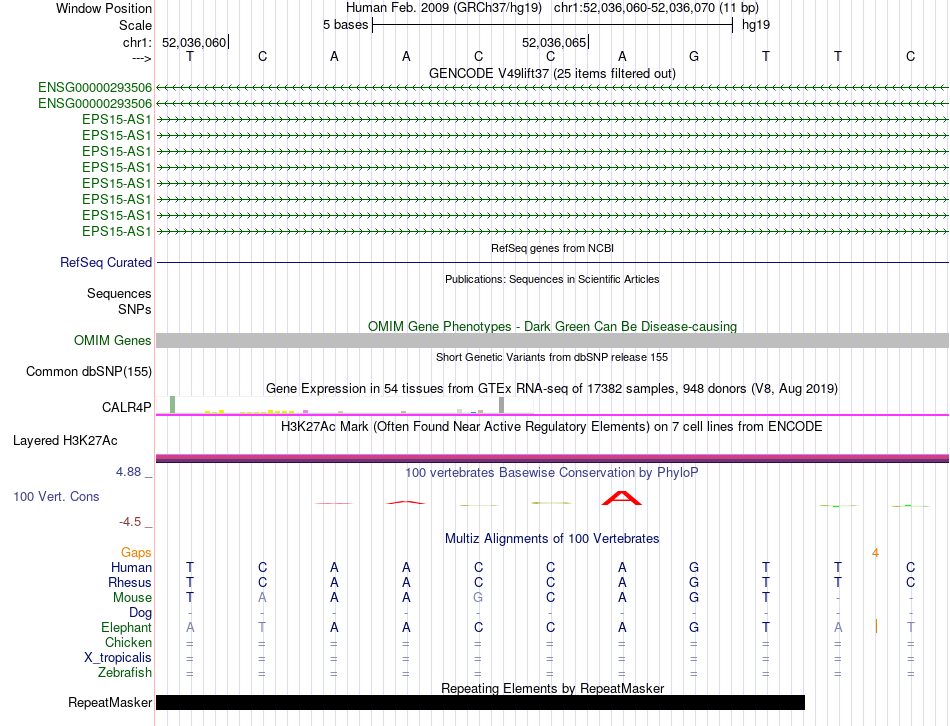This screenshot has width=950, height=726.
Task: Click the 52,036,065 ruler coordinate
Action: pos(554,42)
